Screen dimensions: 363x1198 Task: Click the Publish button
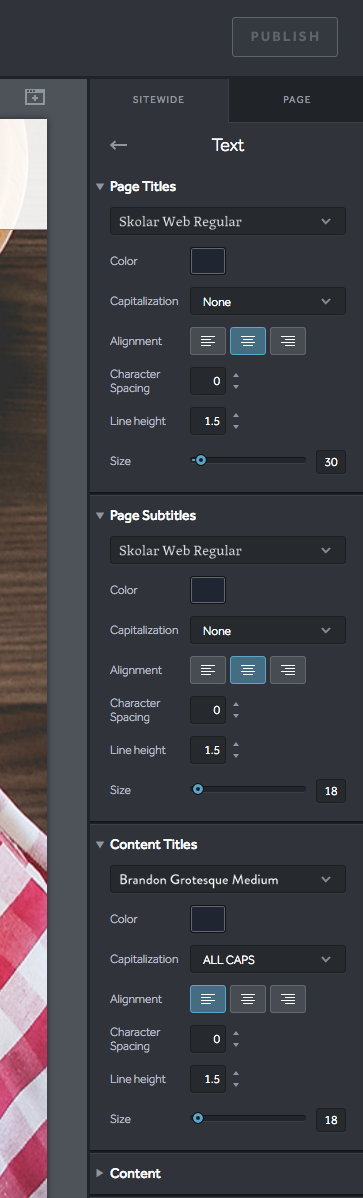click(285, 36)
